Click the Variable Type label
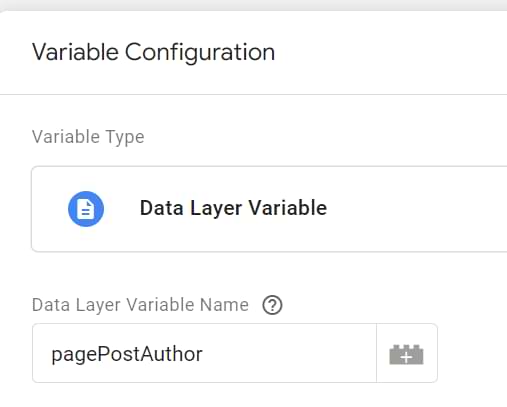Image resolution: width=507 pixels, height=407 pixels. click(x=88, y=137)
